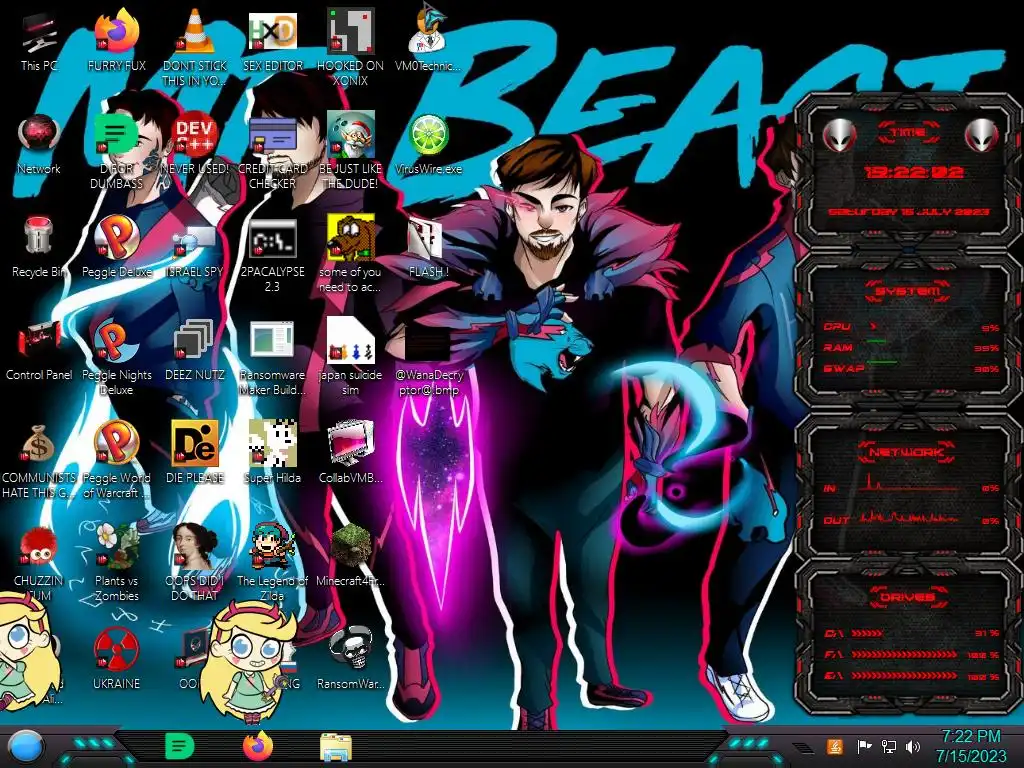Image resolution: width=1024 pixels, height=768 pixels.
Task: Open the network status tray icon
Action: [x=889, y=746]
